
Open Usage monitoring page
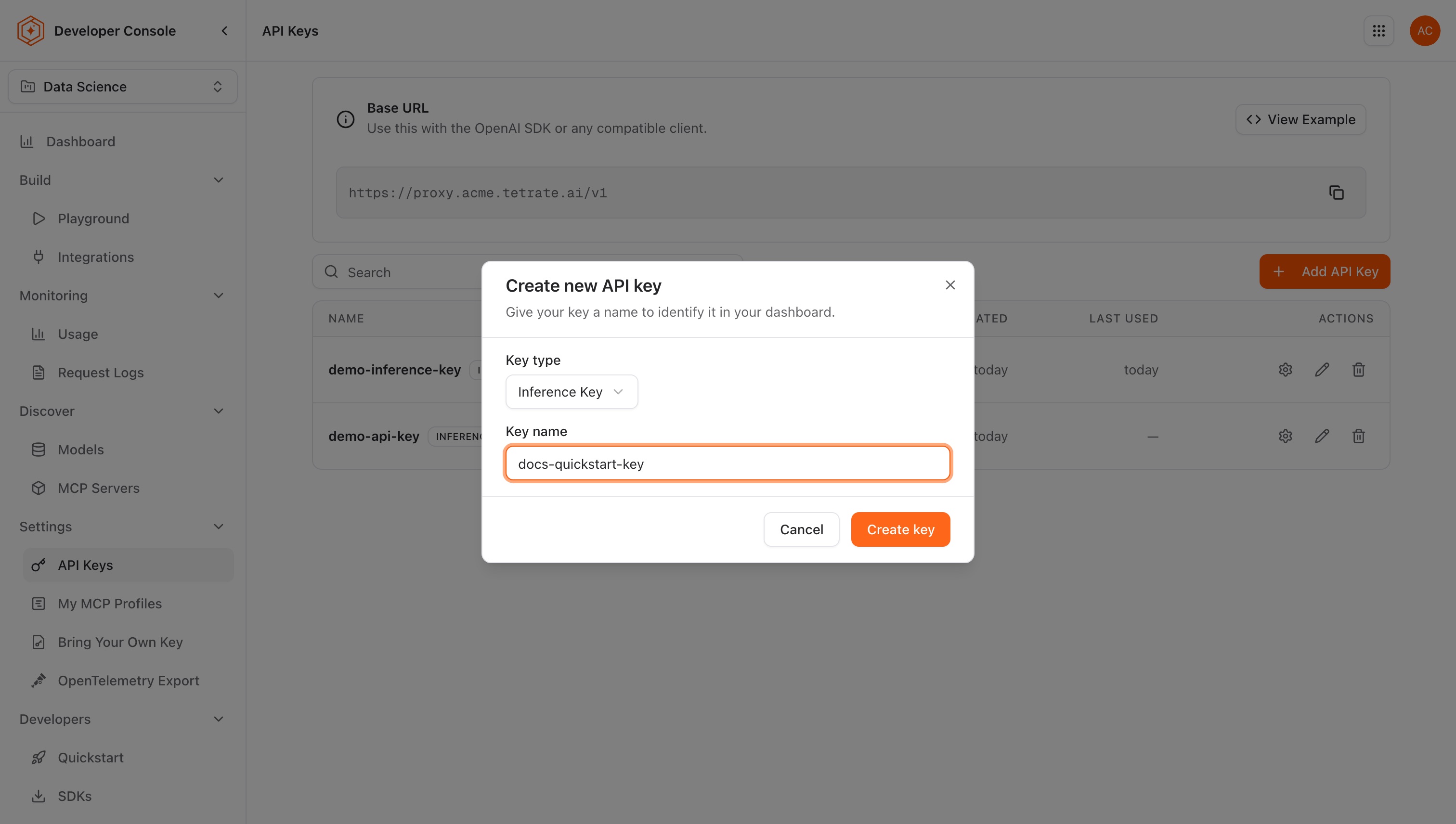tap(128, 334)
